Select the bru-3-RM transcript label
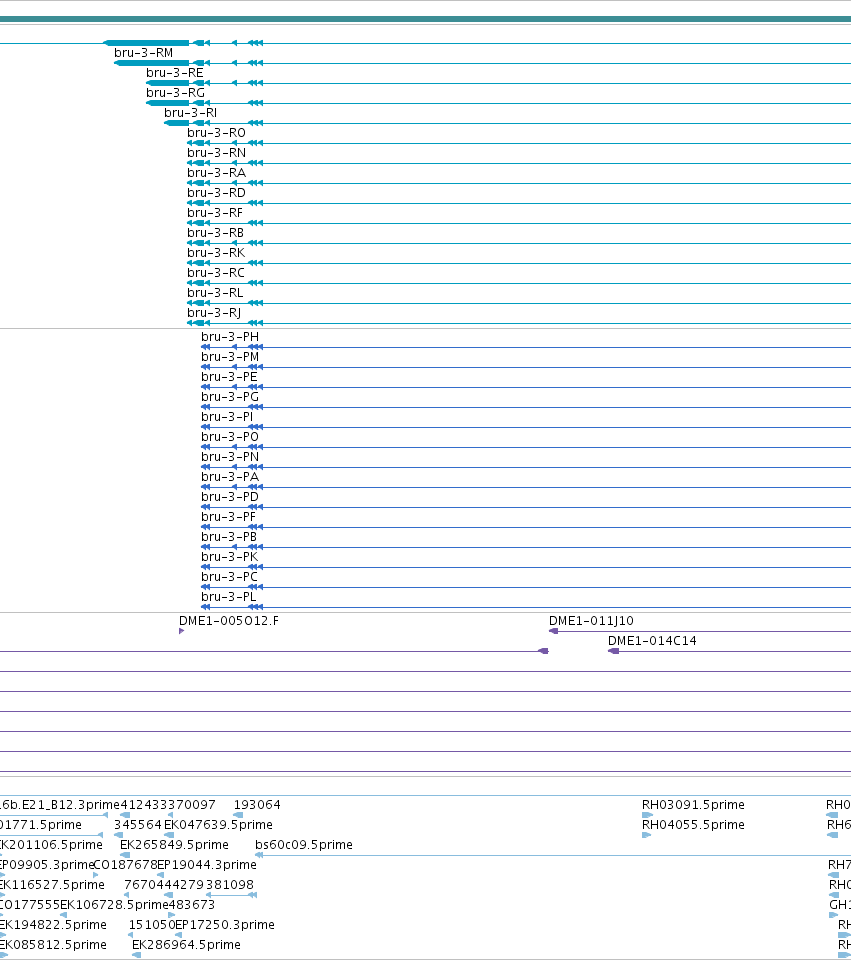The image size is (851, 960). [x=144, y=53]
